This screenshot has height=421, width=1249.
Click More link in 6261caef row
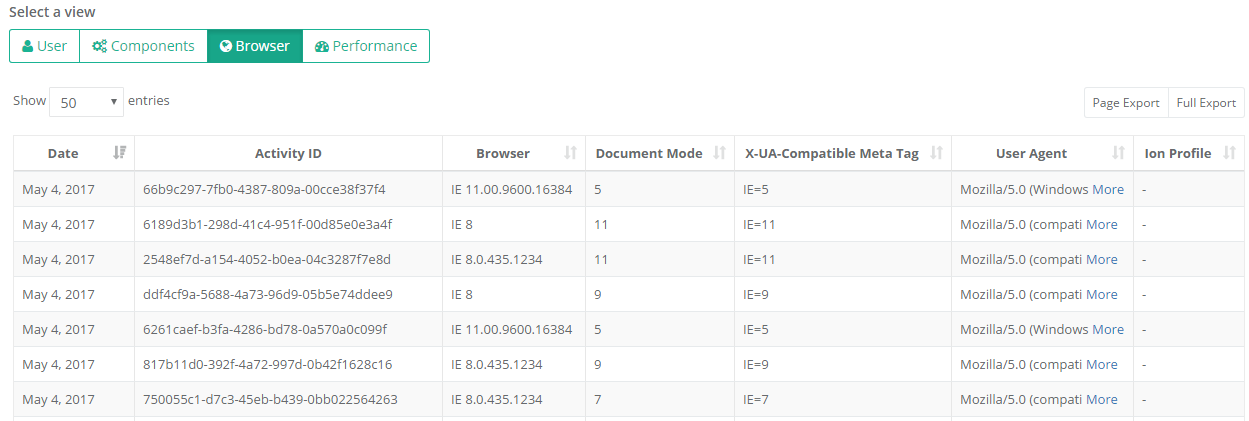pos(1107,329)
